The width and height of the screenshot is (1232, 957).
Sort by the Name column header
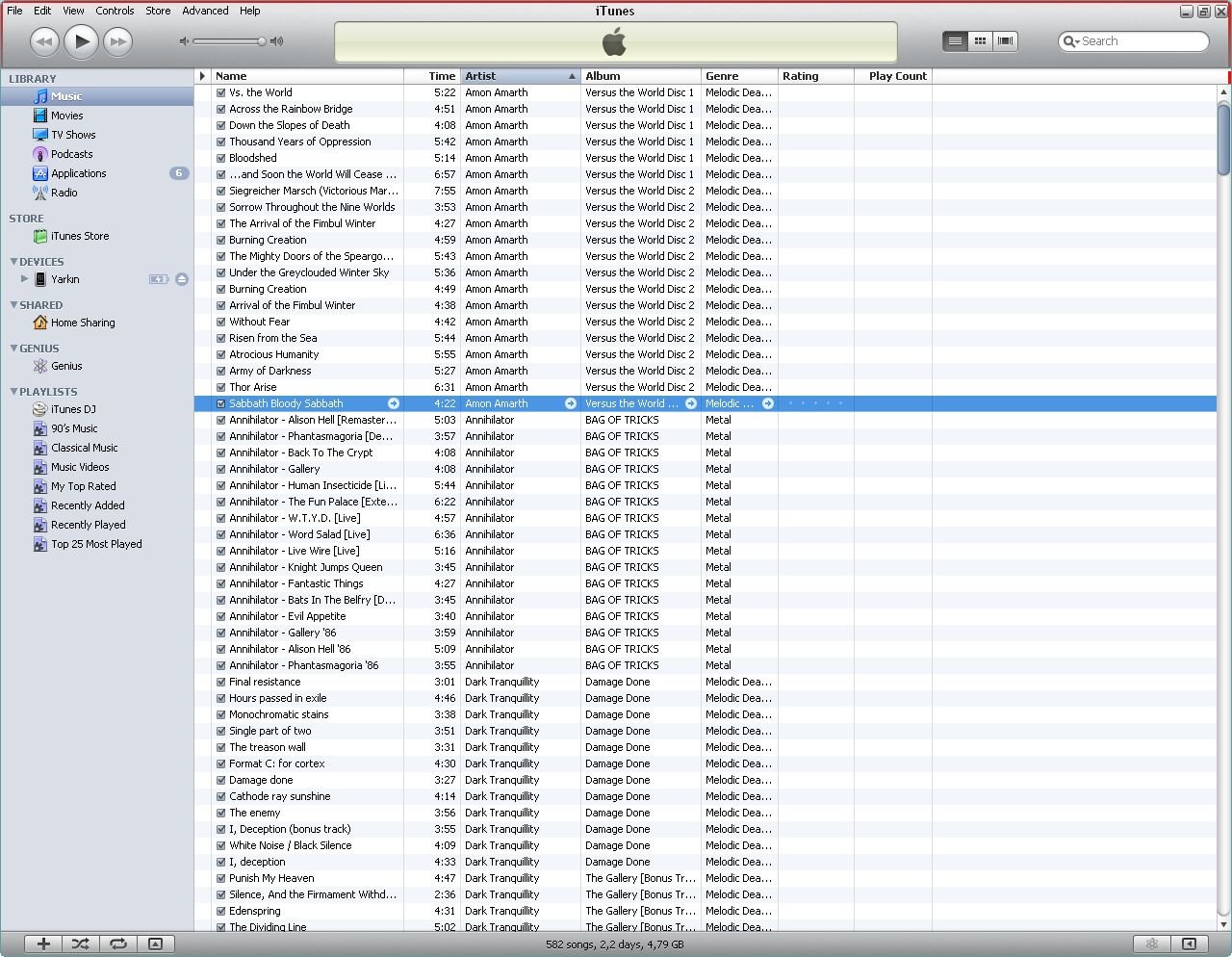pos(307,76)
